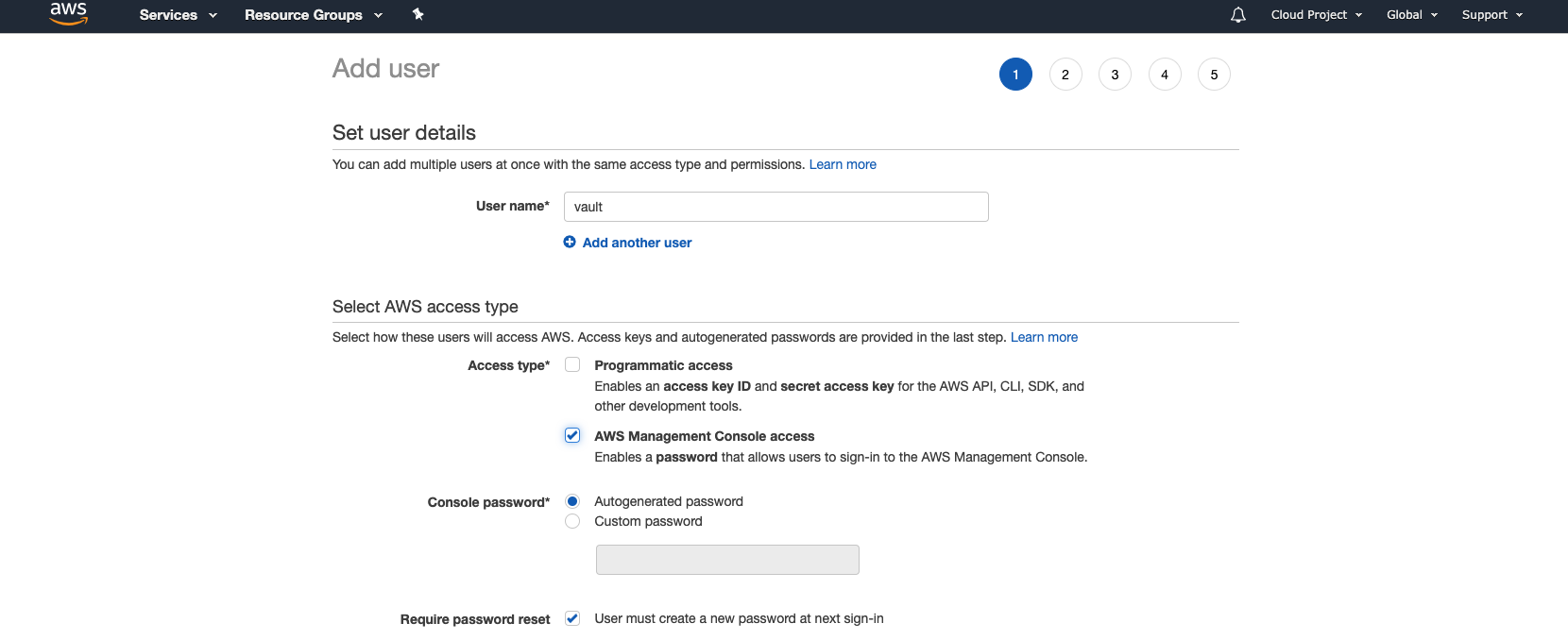The image size is (1568, 640).
Task: Toggle the require password reset checkbox
Action: 572,618
